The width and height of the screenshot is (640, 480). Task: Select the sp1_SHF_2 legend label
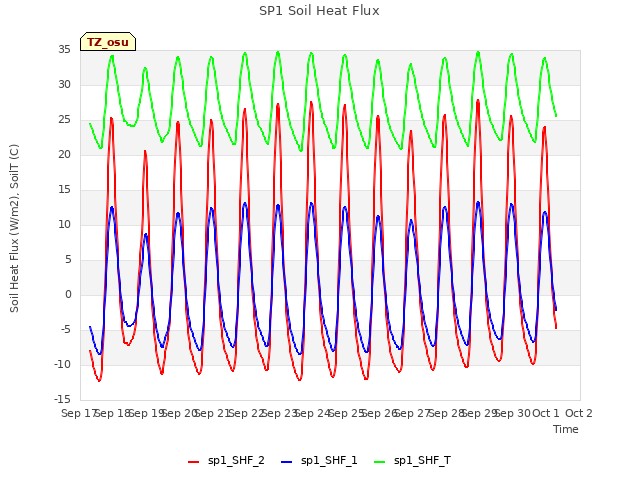[x=236, y=460]
